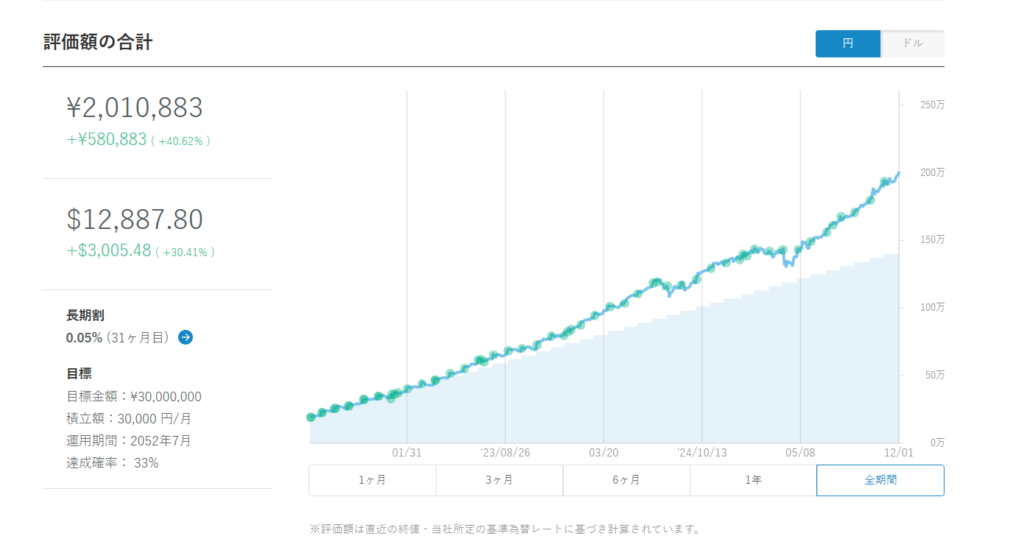The width and height of the screenshot is (1024, 550).
Task: Click the 目標金額 ¥30,000,000 line
Action: pyautogui.click(x=134, y=396)
